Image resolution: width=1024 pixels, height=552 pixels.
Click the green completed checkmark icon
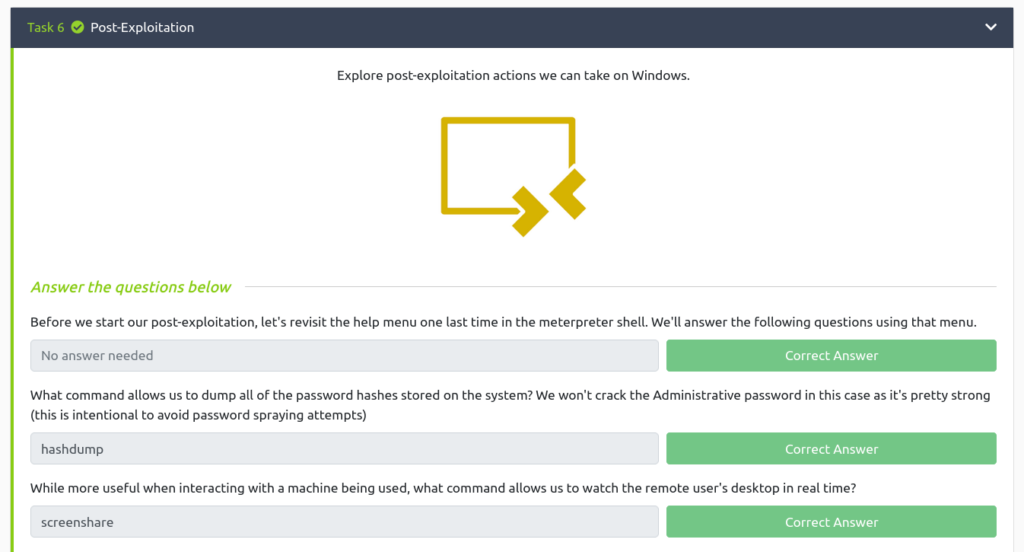(78, 27)
